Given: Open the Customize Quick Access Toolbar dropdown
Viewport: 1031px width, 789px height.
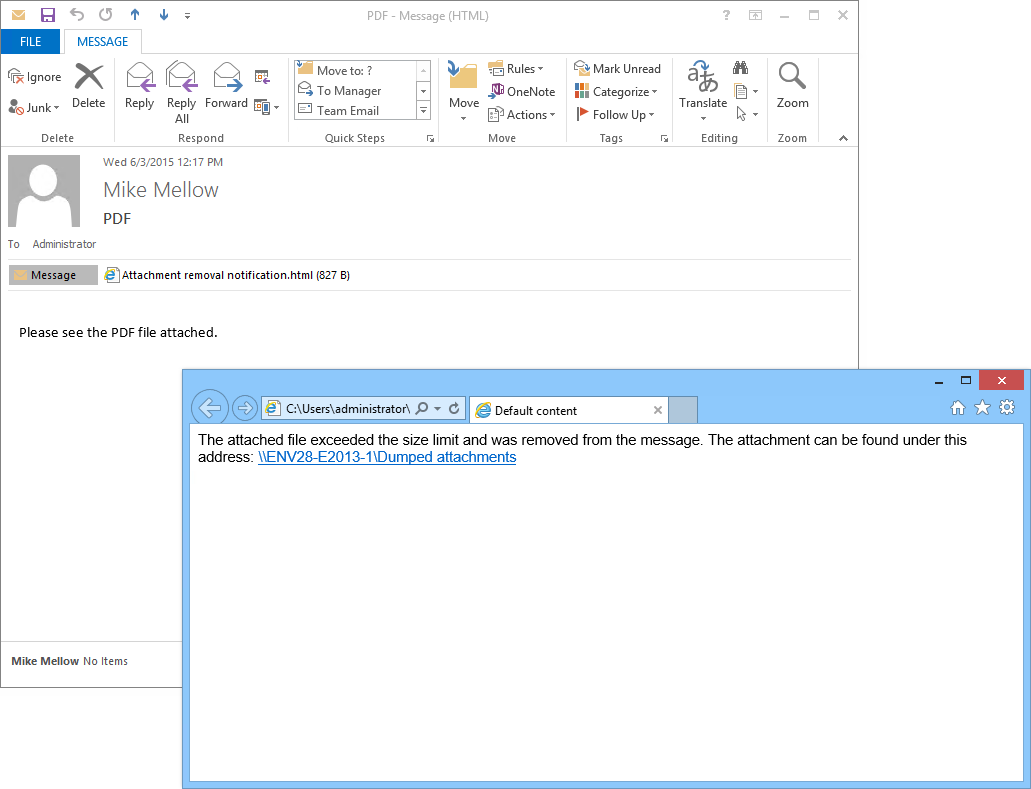Looking at the screenshot, I should click(x=187, y=16).
